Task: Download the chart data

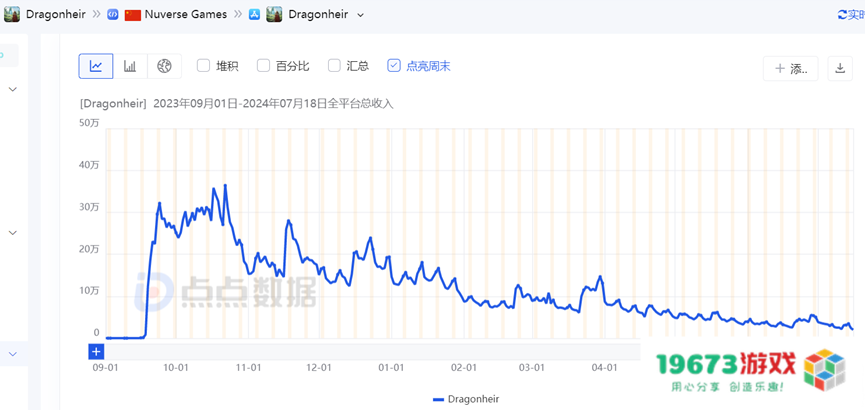Action: click(x=840, y=68)
